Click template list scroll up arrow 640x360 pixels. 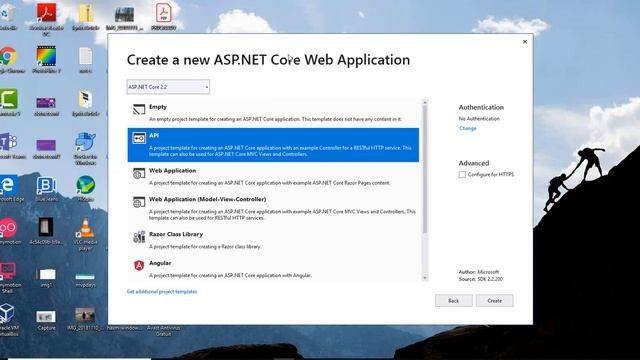point(425,102)
